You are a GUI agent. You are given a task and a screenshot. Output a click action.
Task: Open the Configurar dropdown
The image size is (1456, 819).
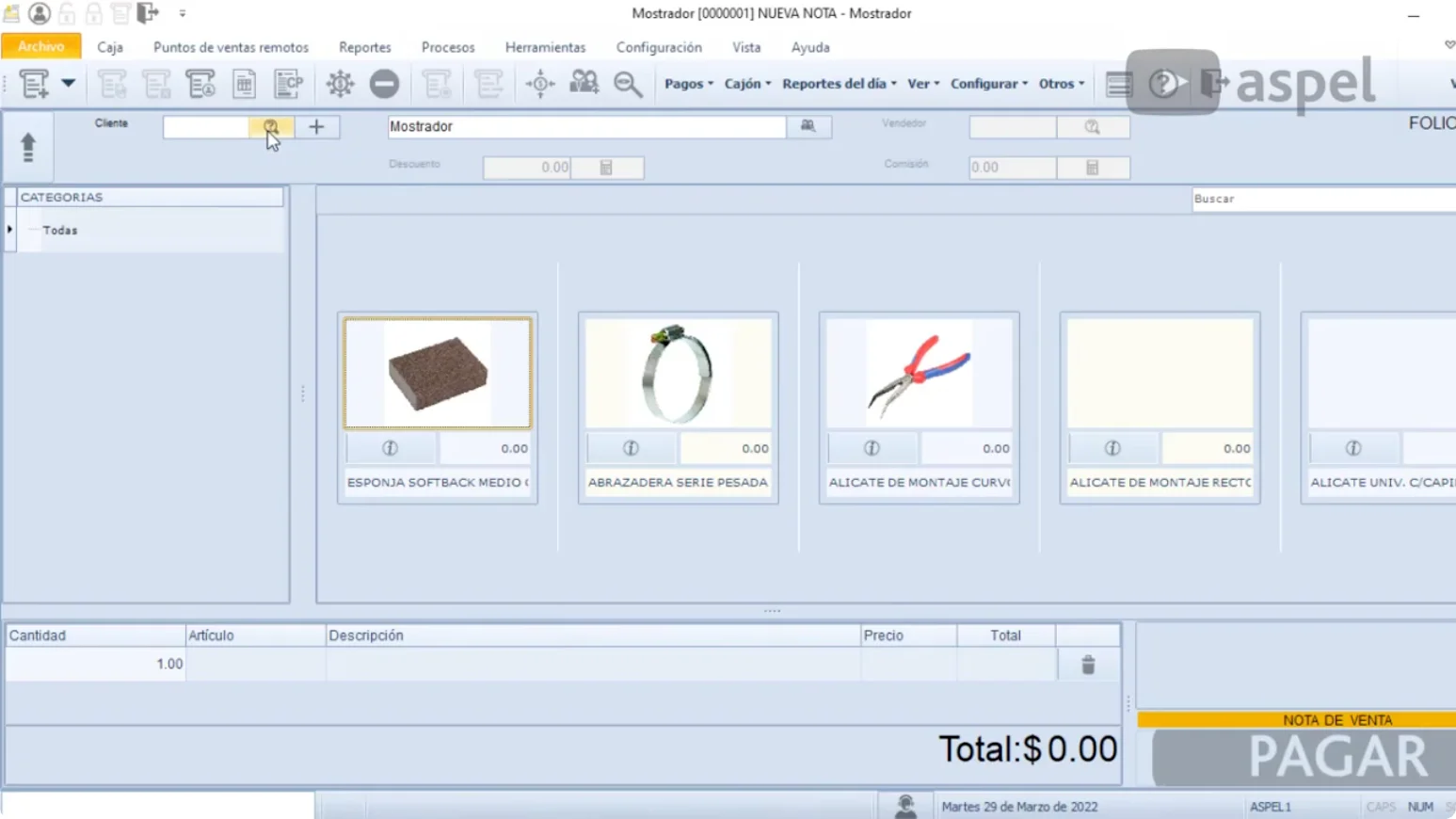point(989,84)
